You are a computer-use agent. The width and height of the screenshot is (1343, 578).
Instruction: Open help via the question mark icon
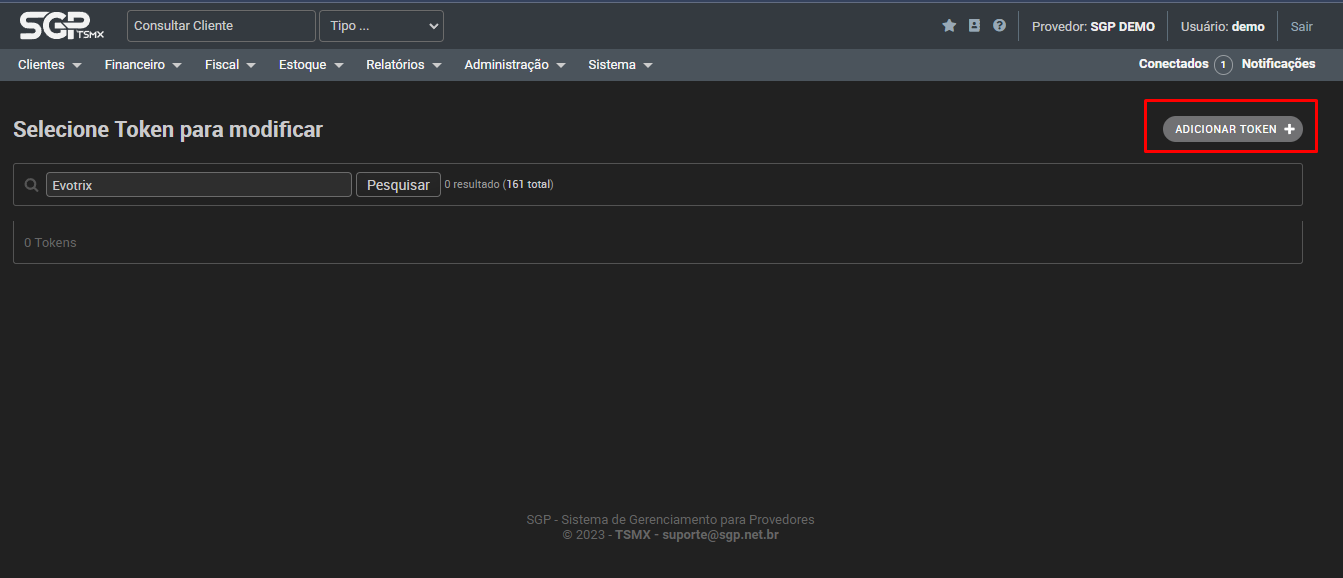(999, 26)
